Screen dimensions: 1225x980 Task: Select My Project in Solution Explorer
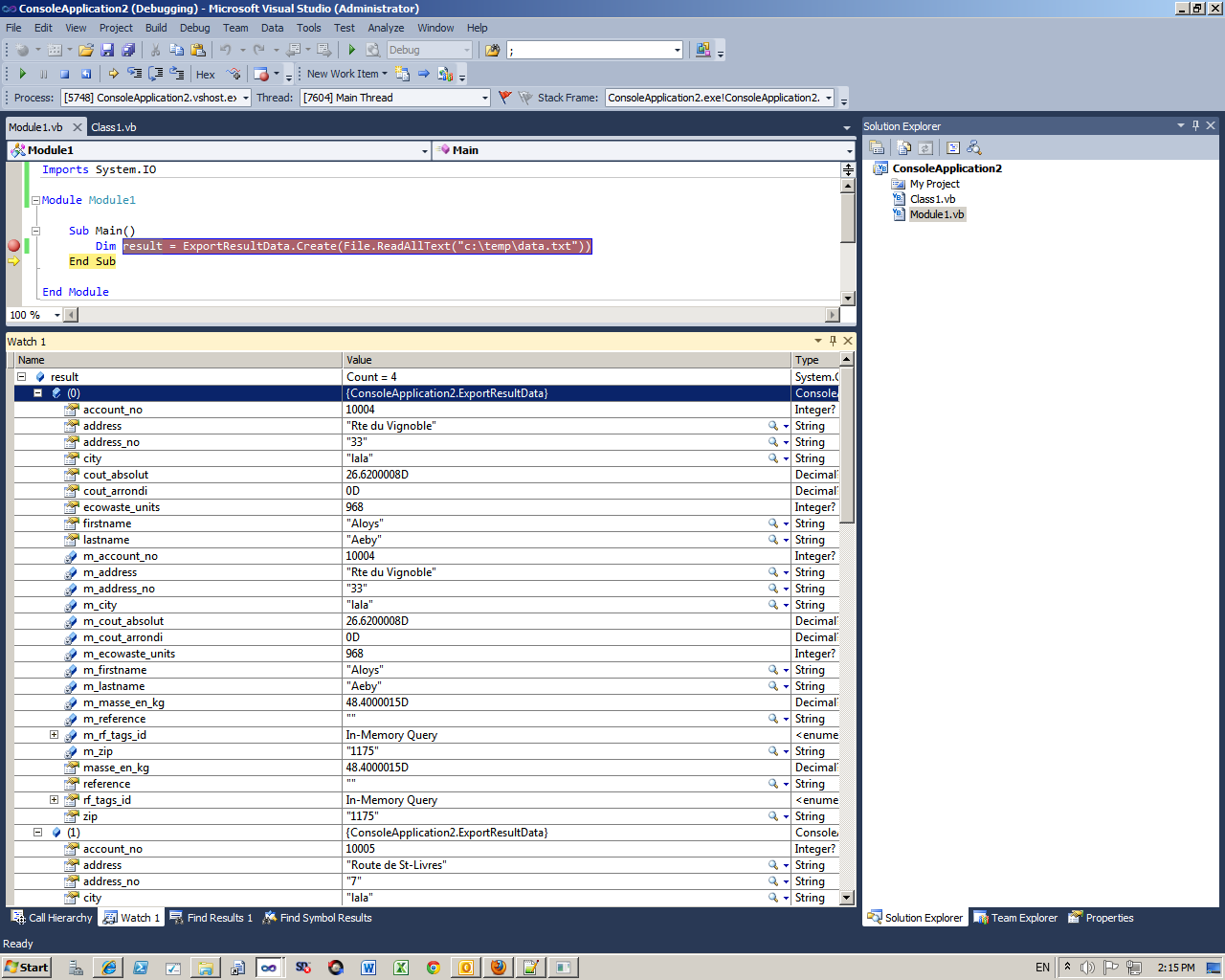tap(934, 184)
